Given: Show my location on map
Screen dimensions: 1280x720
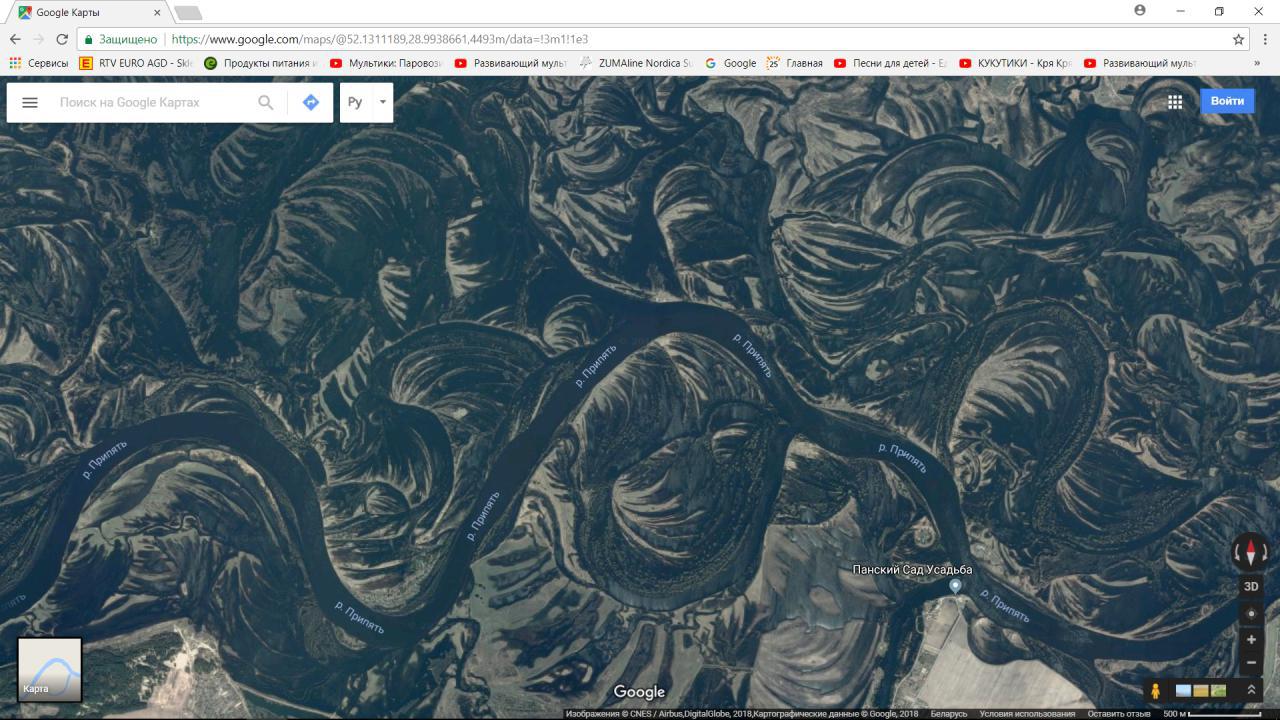Looking at the screenshot, I should coord(1250,613).
